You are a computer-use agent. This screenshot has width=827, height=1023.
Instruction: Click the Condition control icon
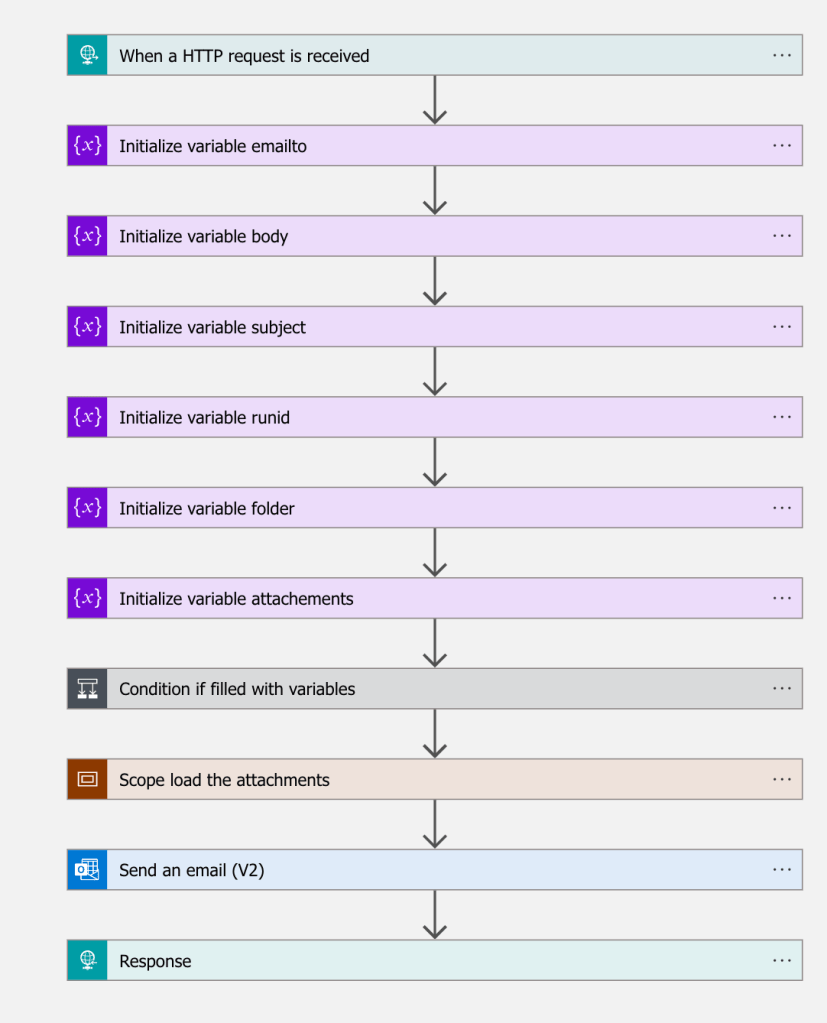coord(87,689)
